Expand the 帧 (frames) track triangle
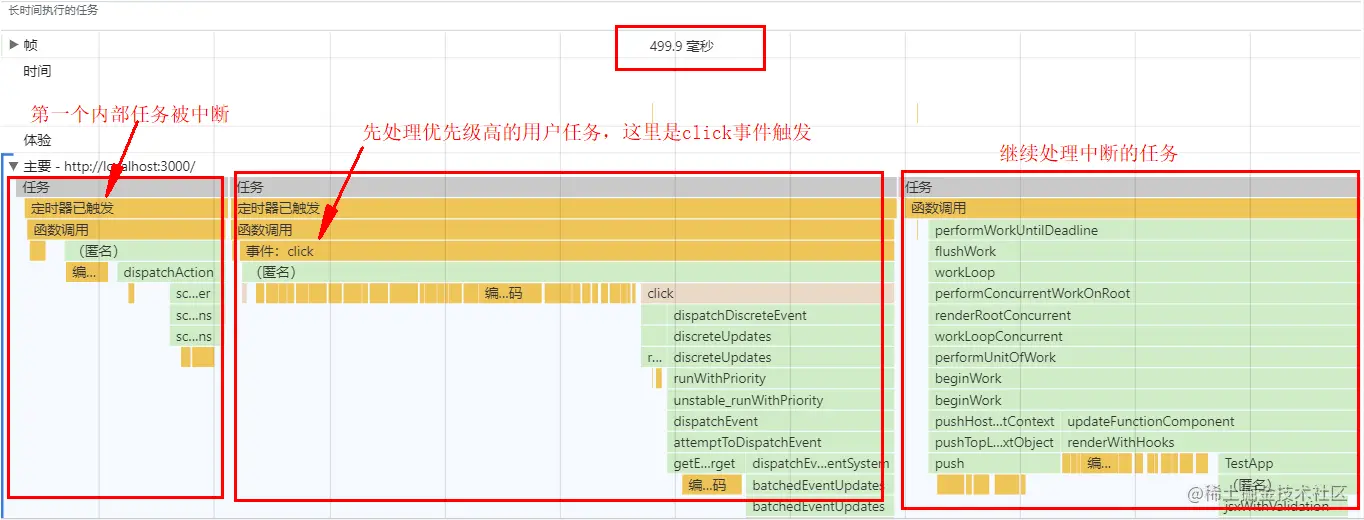1364x520 pixels. pyautogui.click(x=13, y=45)
